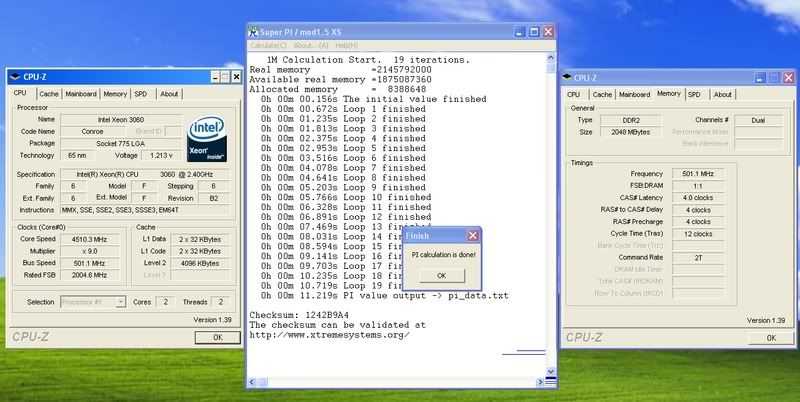Close the right CPU-Z Memory window
The width and height of the screenshot is (800, 402).
tap(788, 78)
